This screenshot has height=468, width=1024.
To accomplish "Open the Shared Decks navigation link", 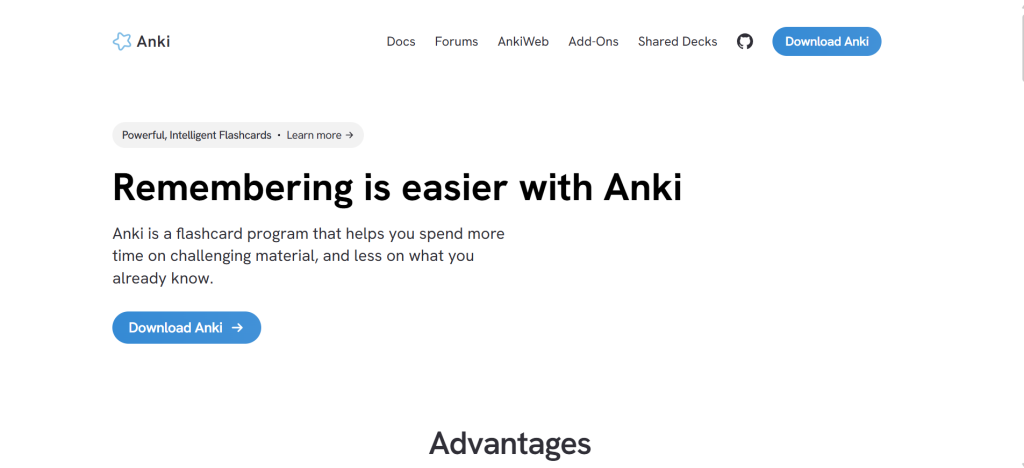I will pyautogui.click(x=677, y=41).
